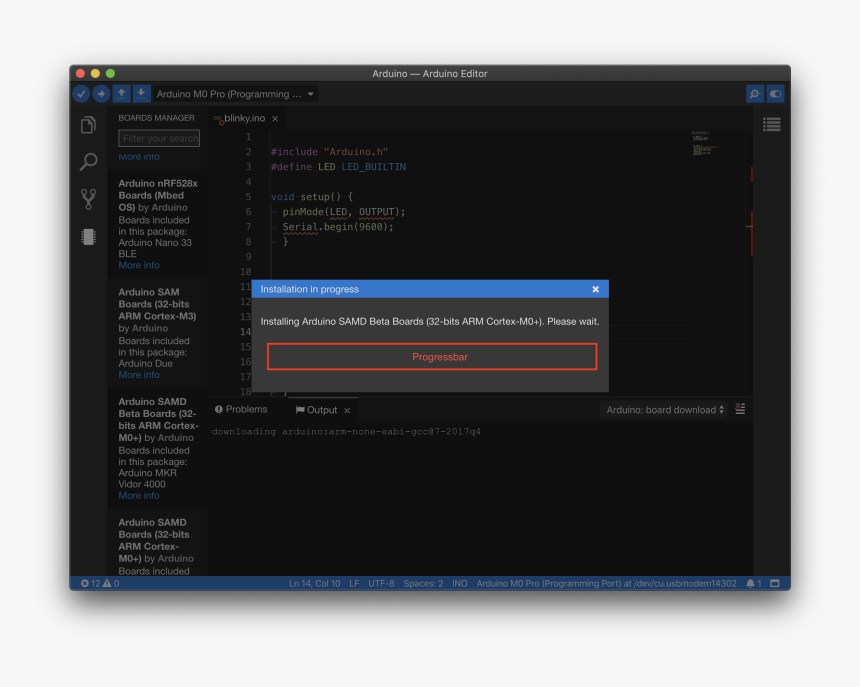The height and width of the screenshot is (687, 860).
Task: Close the Installation in progress dialog
Action: [x=596, y=289]
